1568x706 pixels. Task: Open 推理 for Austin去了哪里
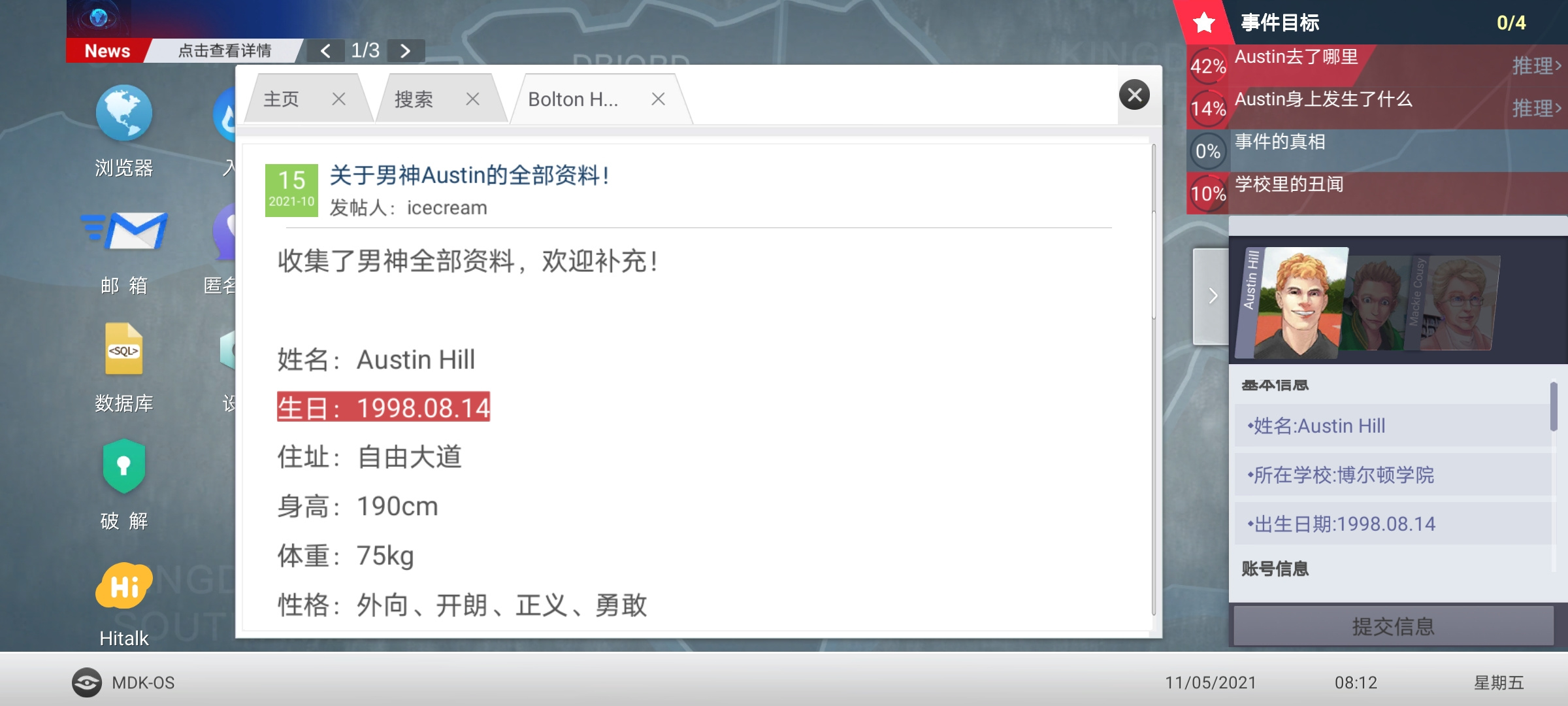click(1537, 66)
